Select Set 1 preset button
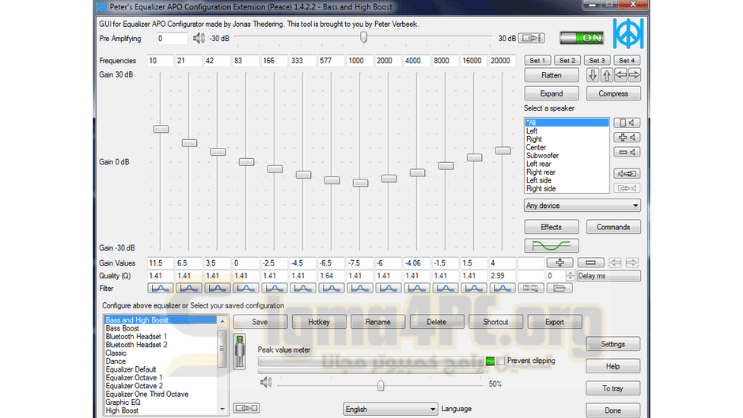The image size is (743, 418). 537,60
